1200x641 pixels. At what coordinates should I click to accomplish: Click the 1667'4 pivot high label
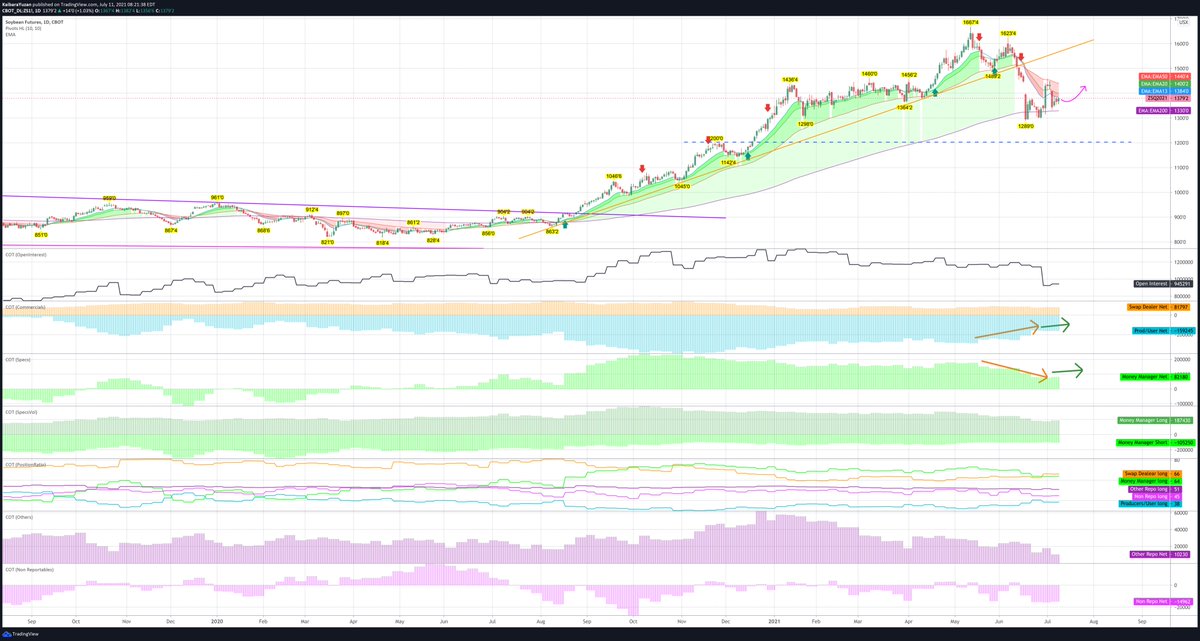point(971,21)
